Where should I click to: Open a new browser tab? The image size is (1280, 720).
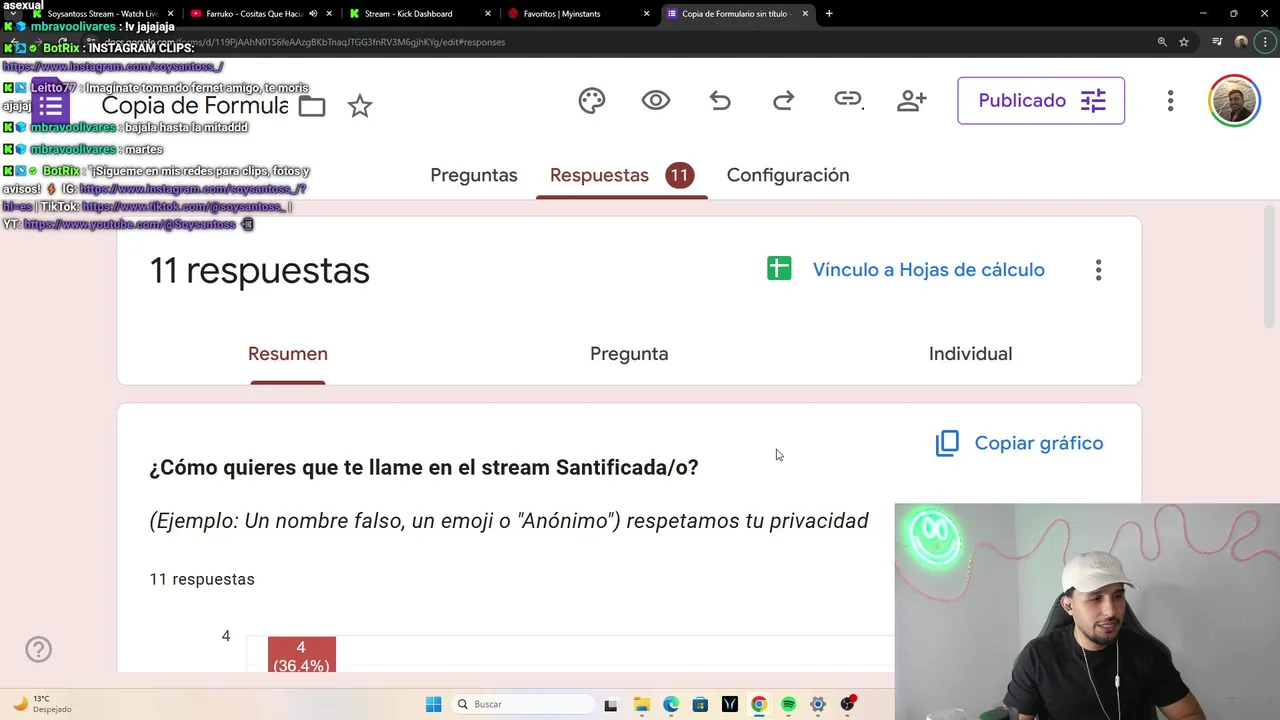point(829,14)
